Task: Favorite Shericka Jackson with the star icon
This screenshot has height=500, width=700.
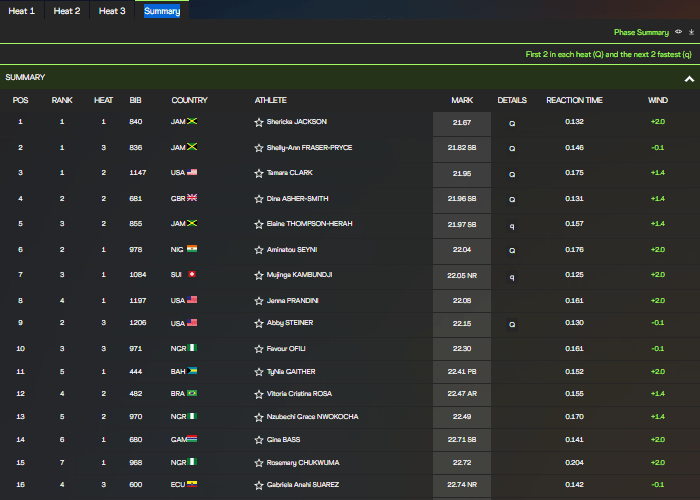Action: point(259,122)
